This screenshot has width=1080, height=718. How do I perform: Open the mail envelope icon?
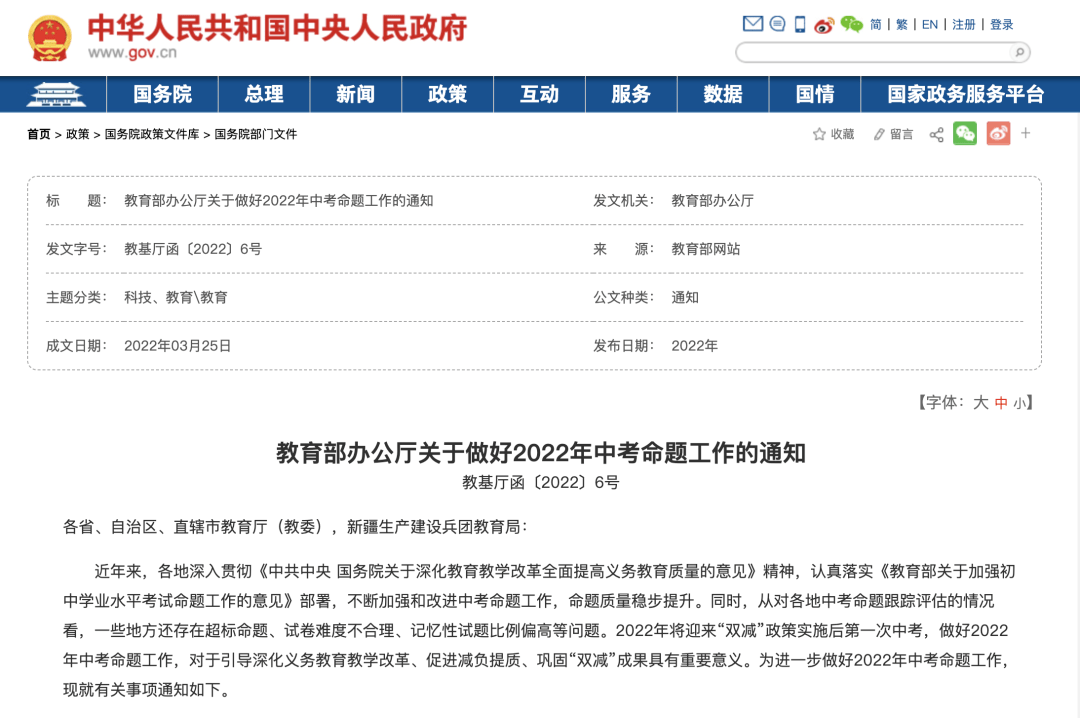[753, 24]
